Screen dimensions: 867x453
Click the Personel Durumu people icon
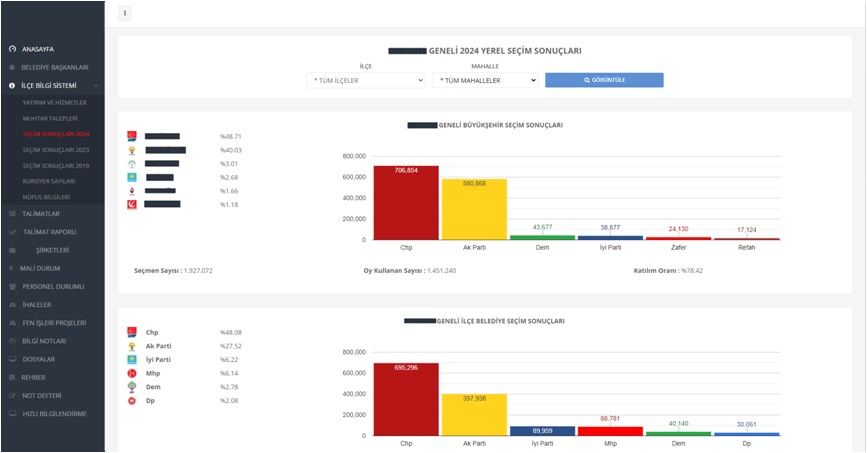[12, 287]
